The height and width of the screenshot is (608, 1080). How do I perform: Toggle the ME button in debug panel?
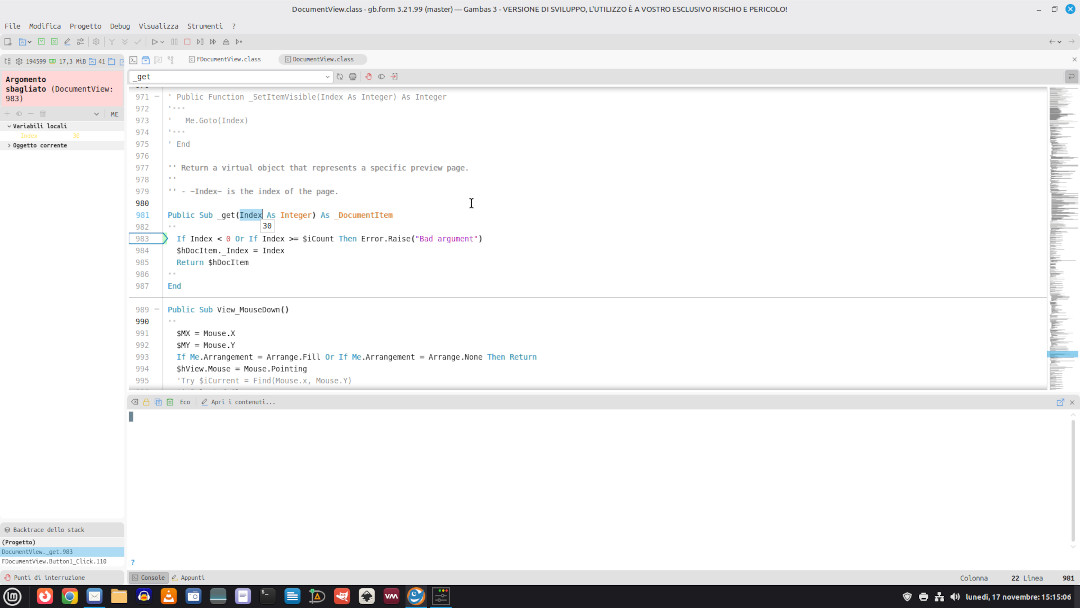114,114
